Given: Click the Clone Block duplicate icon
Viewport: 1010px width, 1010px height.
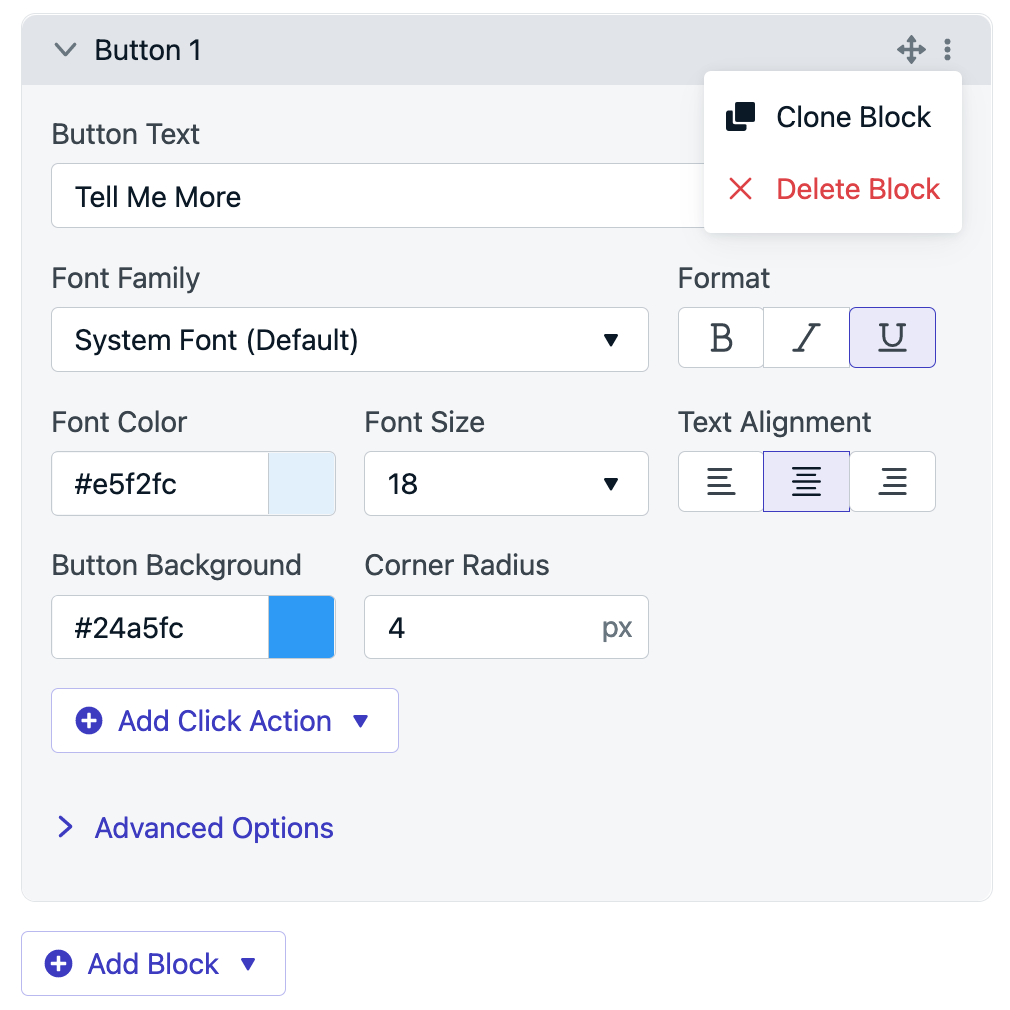Looking at the screenshot, I should click(740, 117).
